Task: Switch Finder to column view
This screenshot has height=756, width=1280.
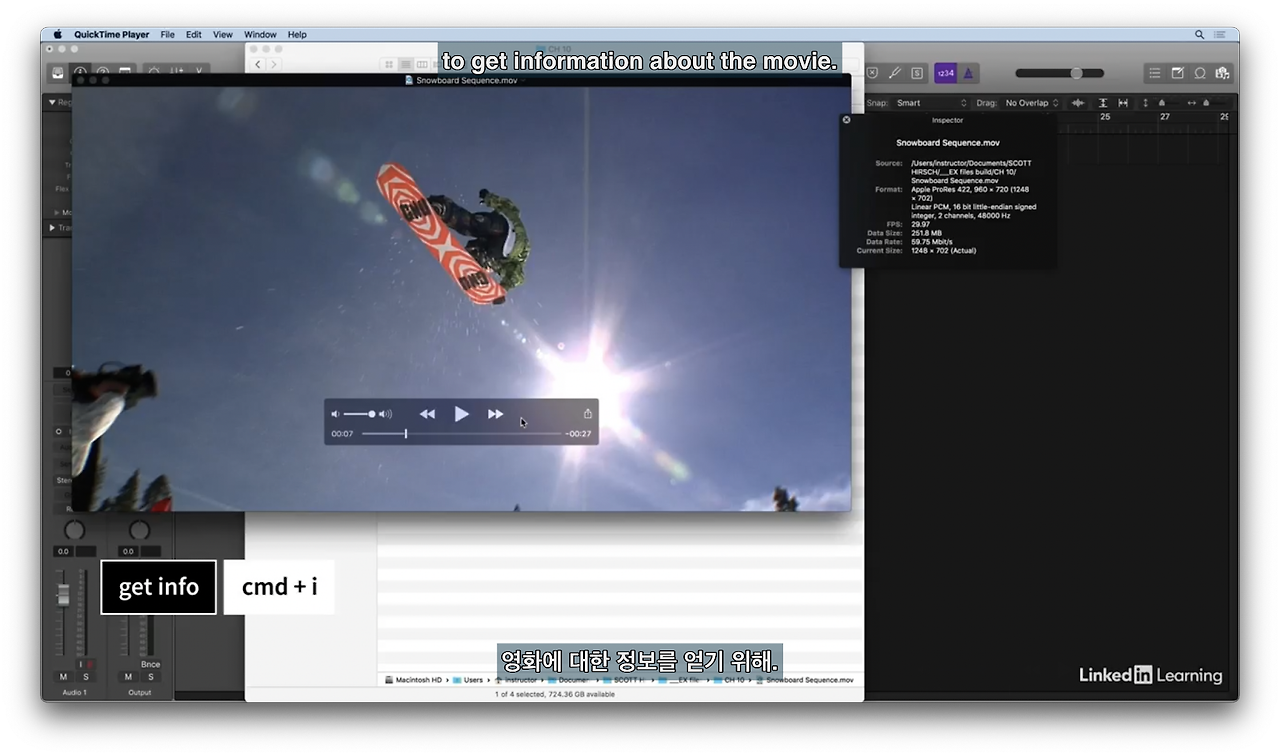Action: pyautogui.click(x=422, y=64)
